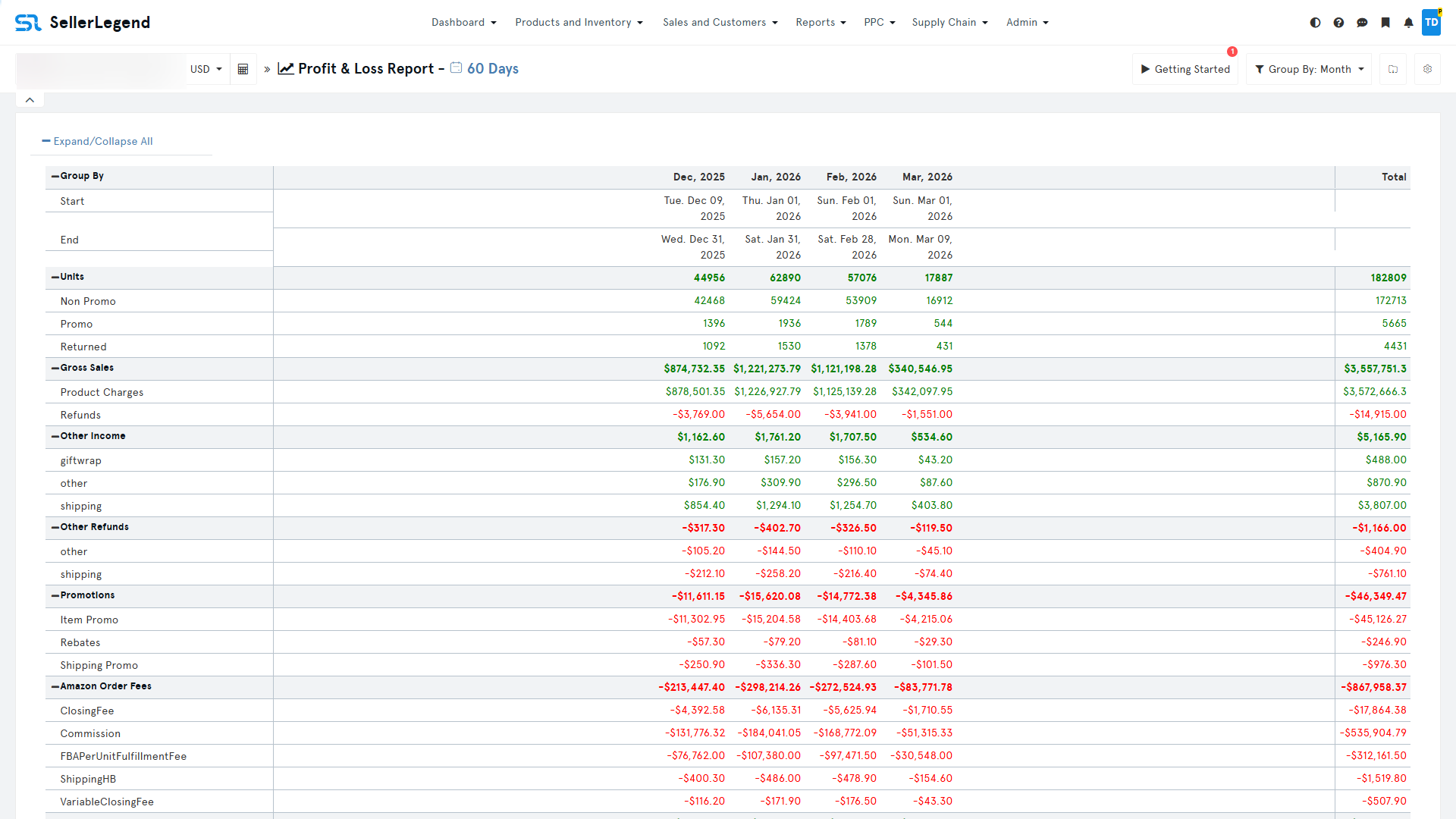Image resolution: width=1456 pixels, height=819 pixels.
Task: Toggle dark mode with the contrast icon
Action: (x=1315, y=23)
